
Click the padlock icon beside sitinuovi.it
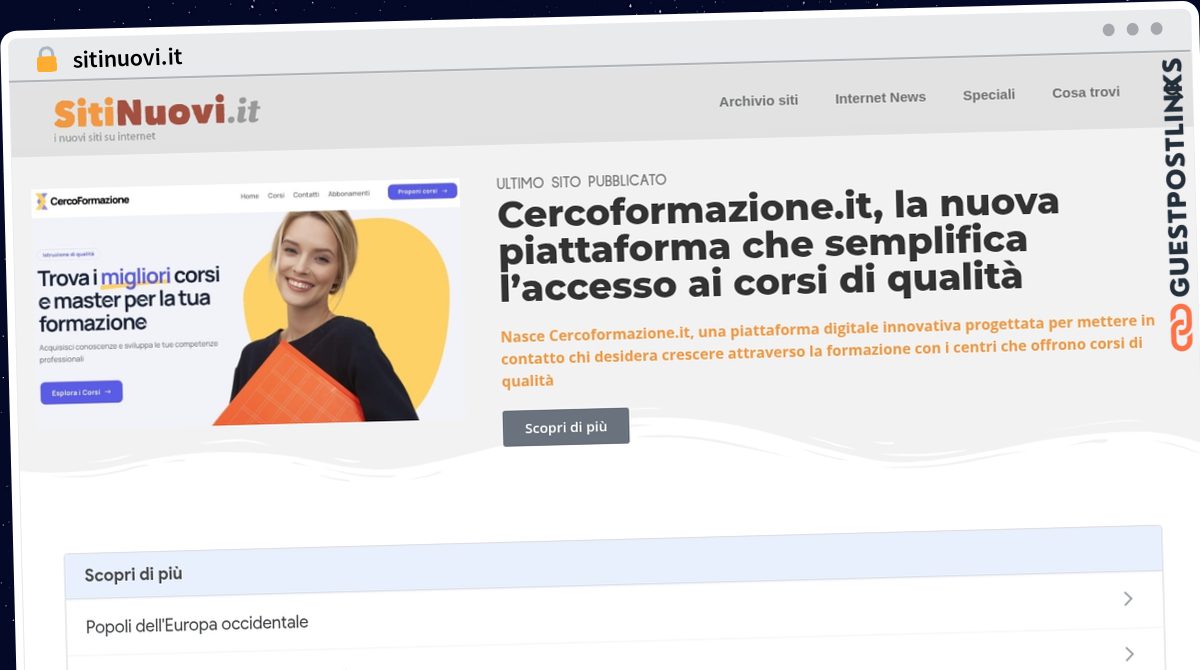pos(47,60)
